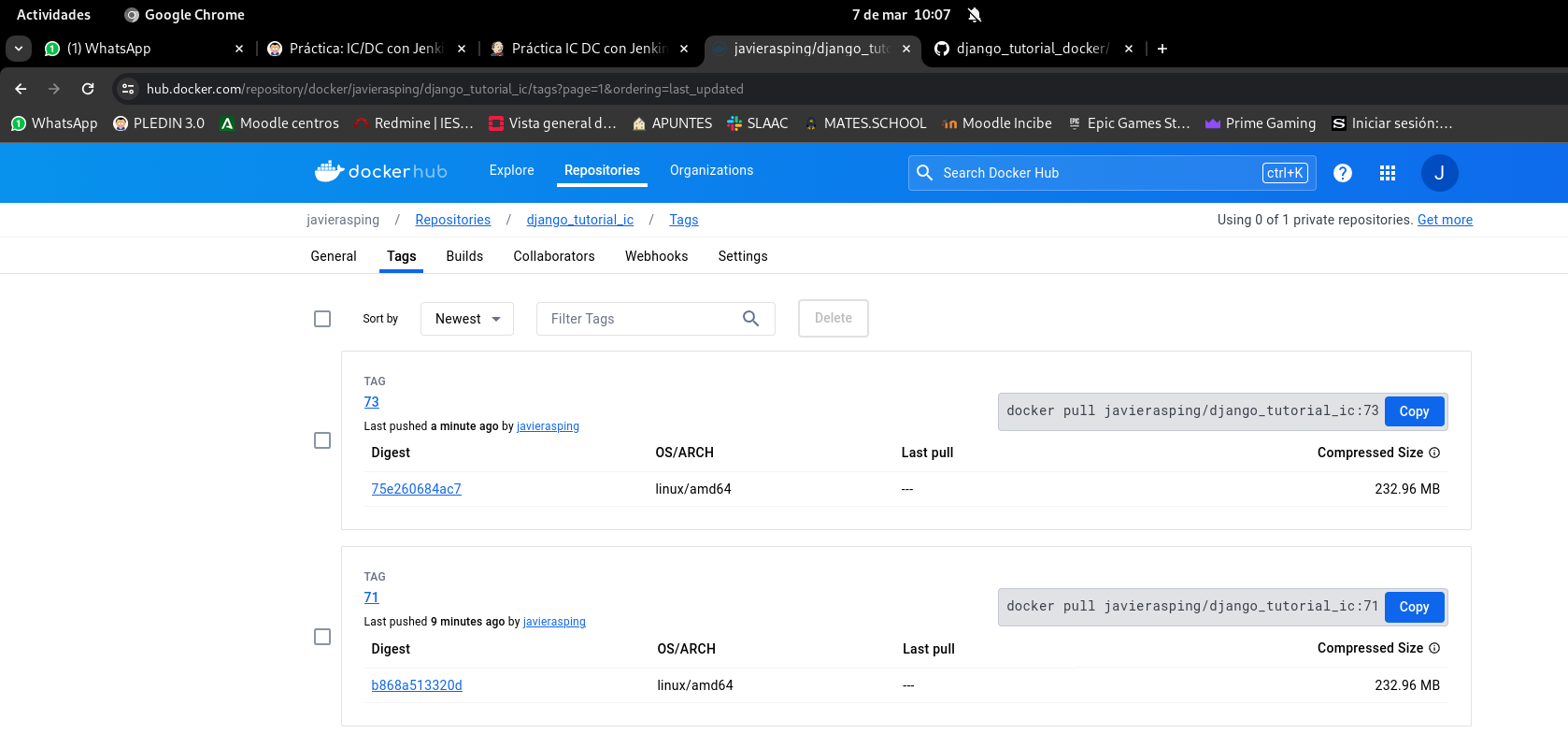1568x748 pixels.
Task: Click the browser forward arrow
Action: [54, 89]
